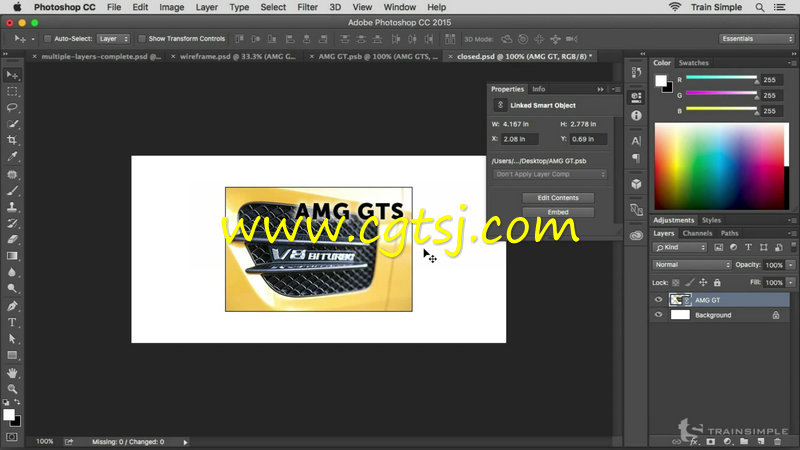Expand the status bar info arrow
This screenshot has height=450, width=800.
click(185, 442)
